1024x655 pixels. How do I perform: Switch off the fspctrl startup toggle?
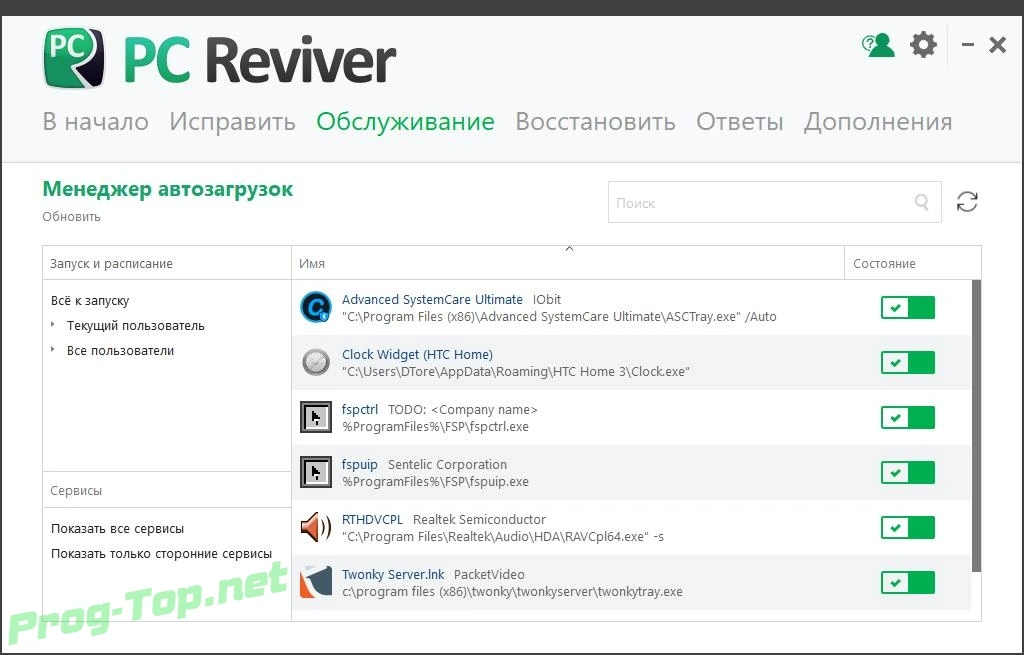[908, 417]
